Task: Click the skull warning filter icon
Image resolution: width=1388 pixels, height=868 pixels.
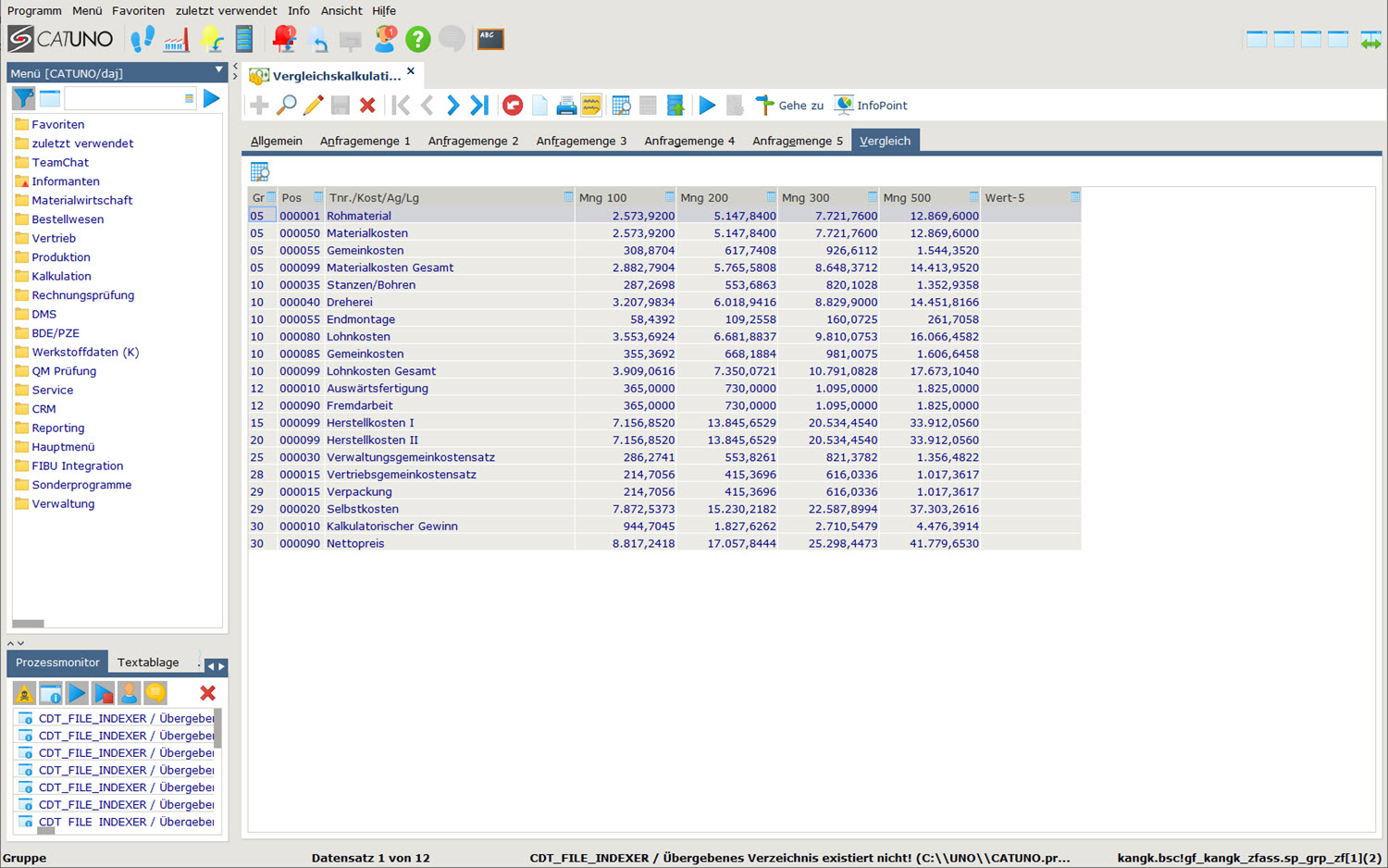Action: pyautogui.click(x=24, y=693)
